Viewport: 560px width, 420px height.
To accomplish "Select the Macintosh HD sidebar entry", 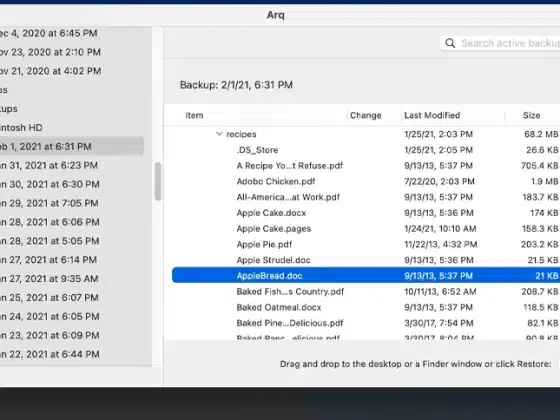I will pyautogui.click(x=21, y=128).
